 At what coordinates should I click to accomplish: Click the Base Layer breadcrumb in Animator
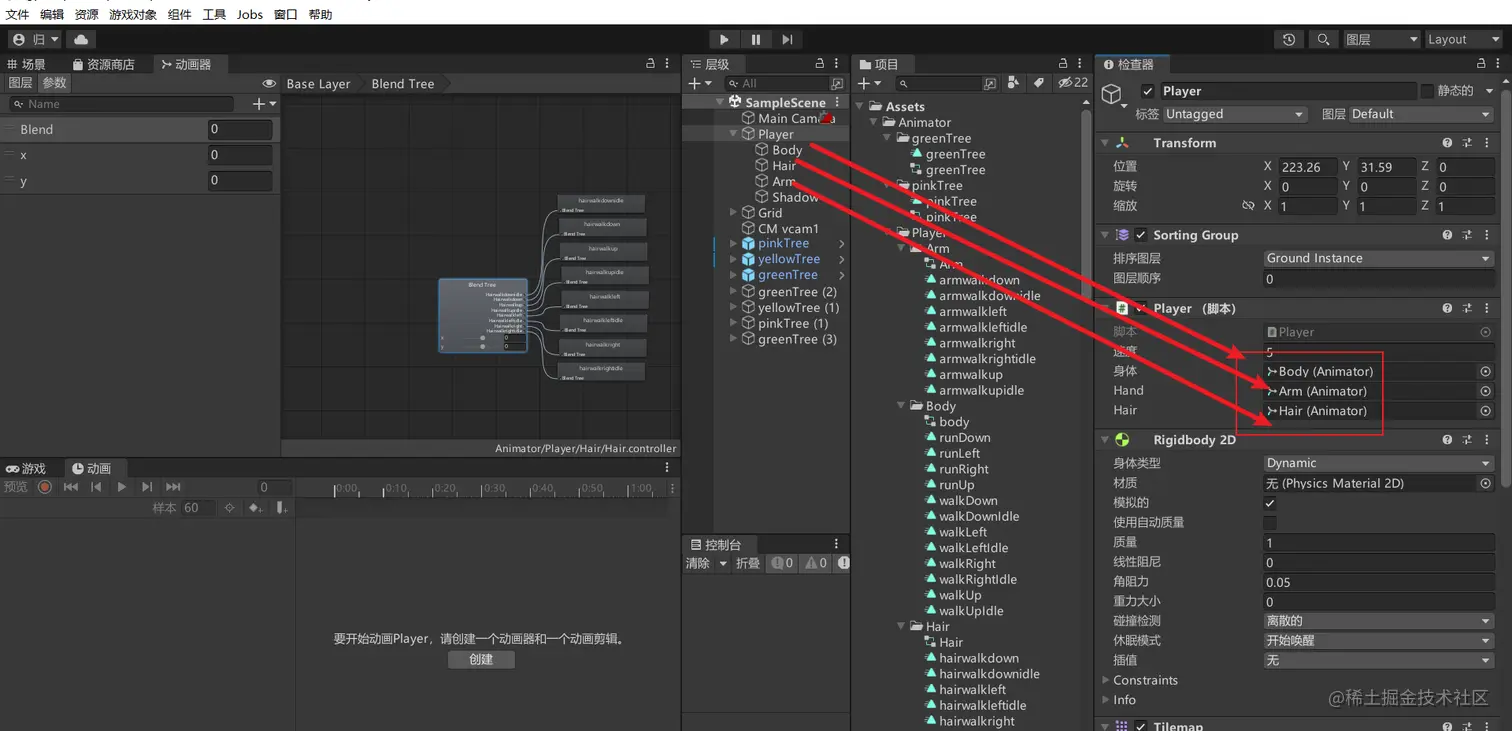[x=318, y=84]
